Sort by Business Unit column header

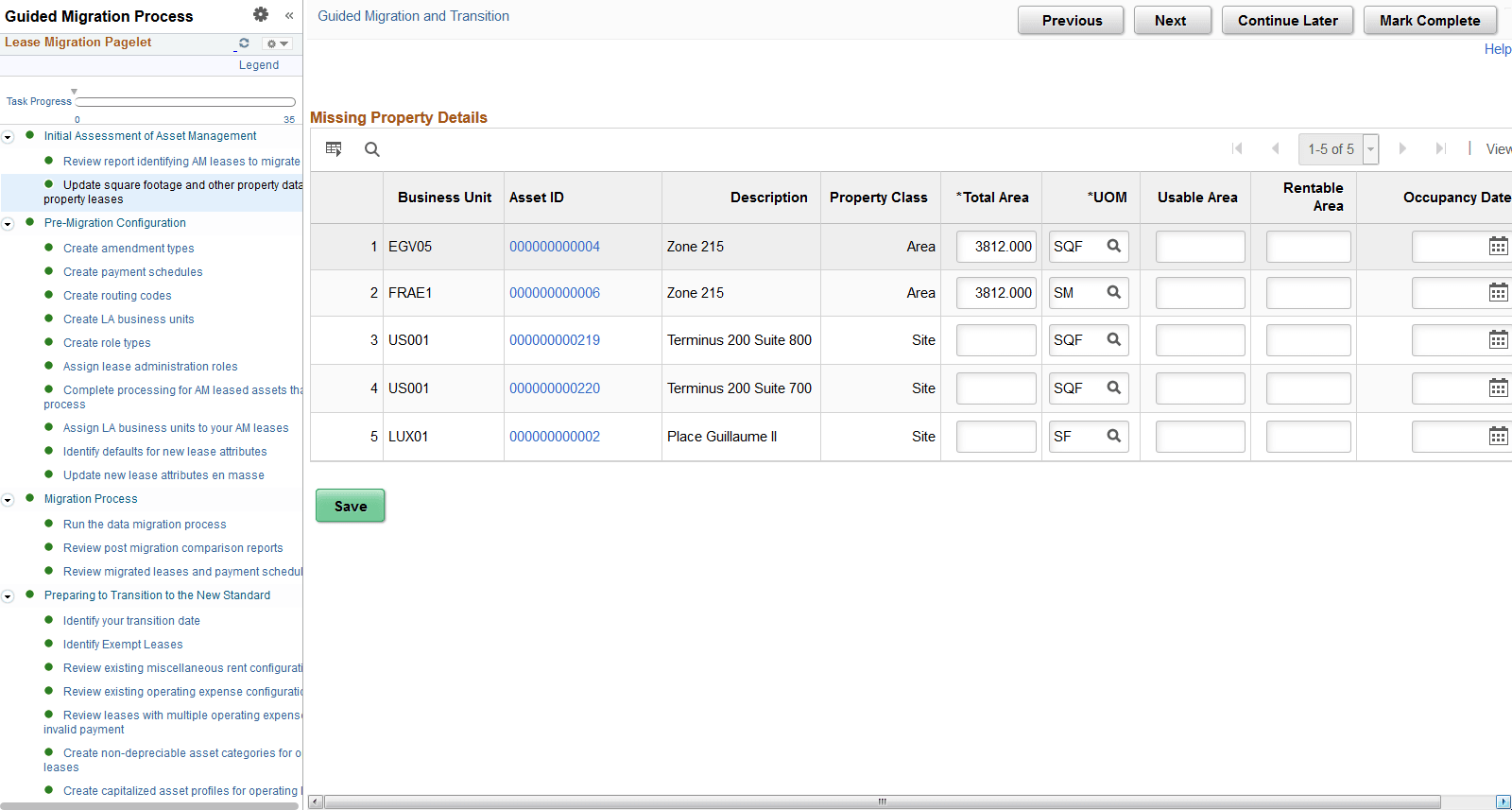444,198
